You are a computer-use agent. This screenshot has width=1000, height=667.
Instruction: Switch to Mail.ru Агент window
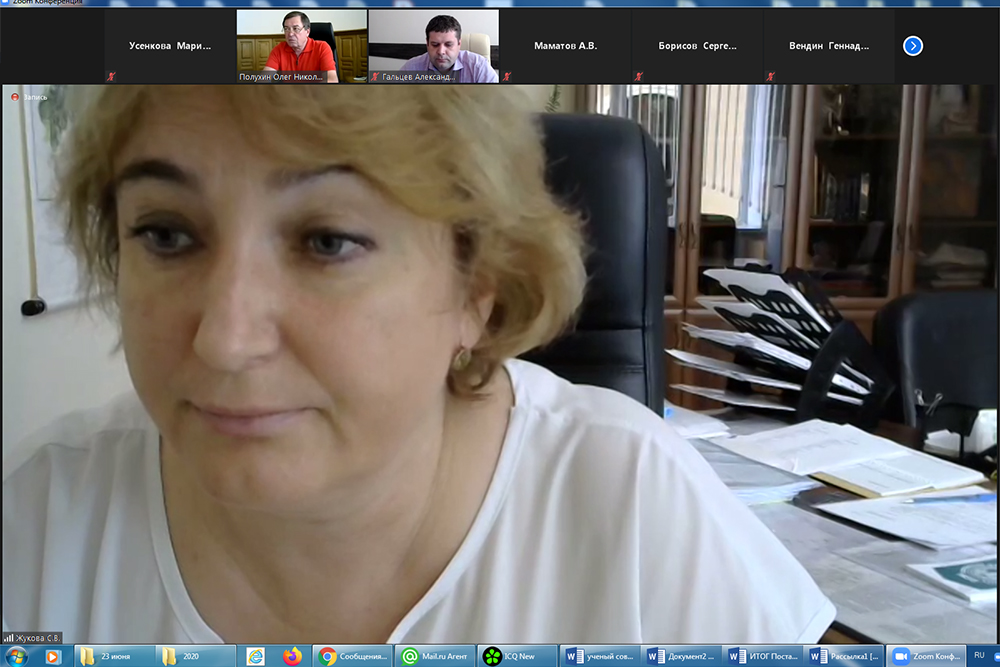click(435, 656)
